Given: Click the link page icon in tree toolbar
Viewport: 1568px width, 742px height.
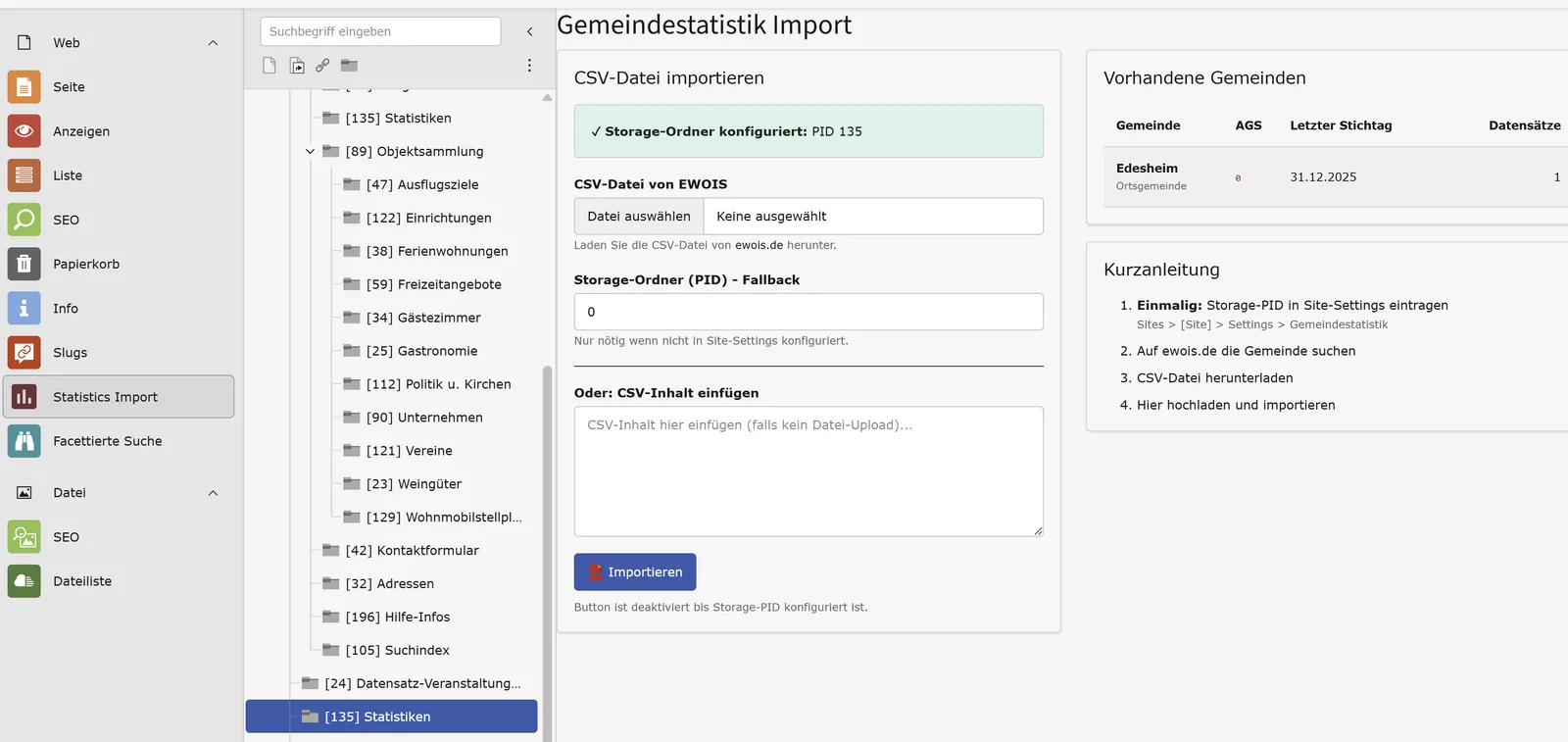Looking at the screenshot, I should point(322,66).
